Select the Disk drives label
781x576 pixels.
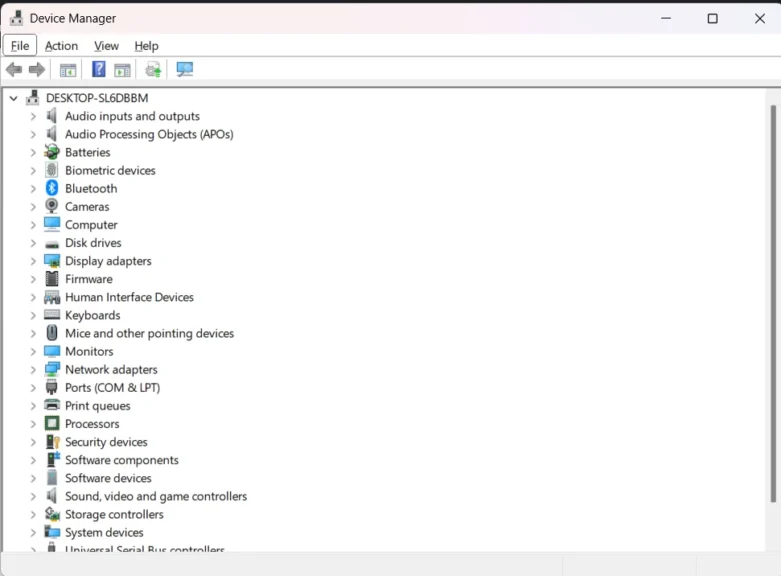93,243
